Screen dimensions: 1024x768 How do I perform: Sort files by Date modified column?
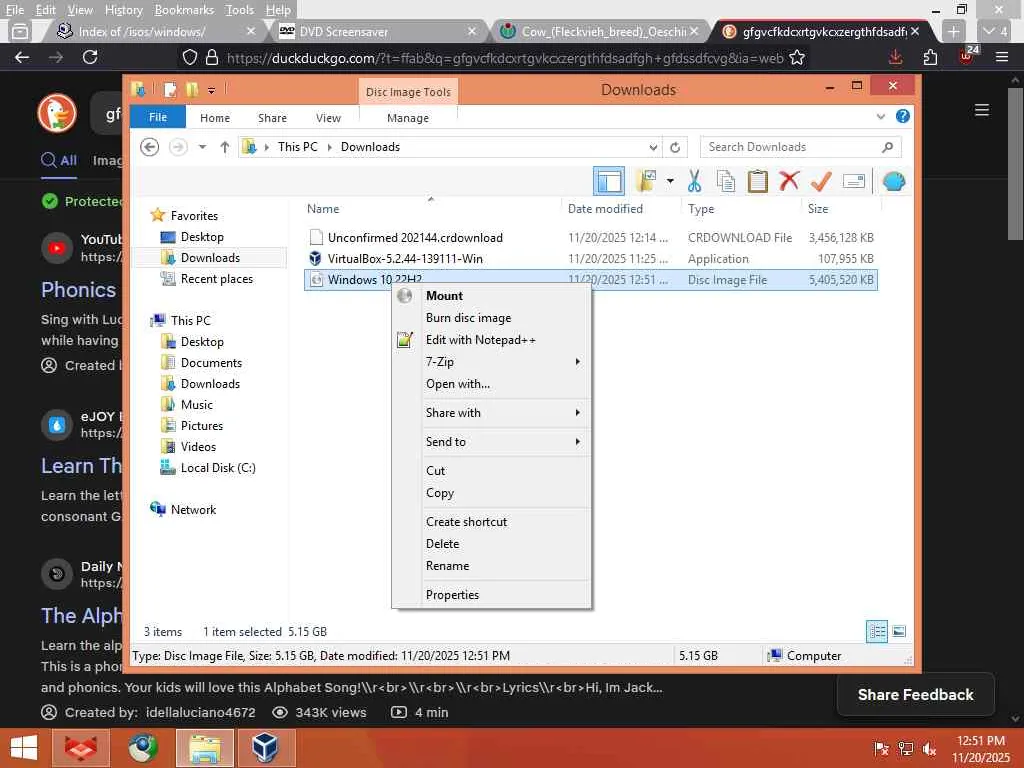[x=605, y=209]
